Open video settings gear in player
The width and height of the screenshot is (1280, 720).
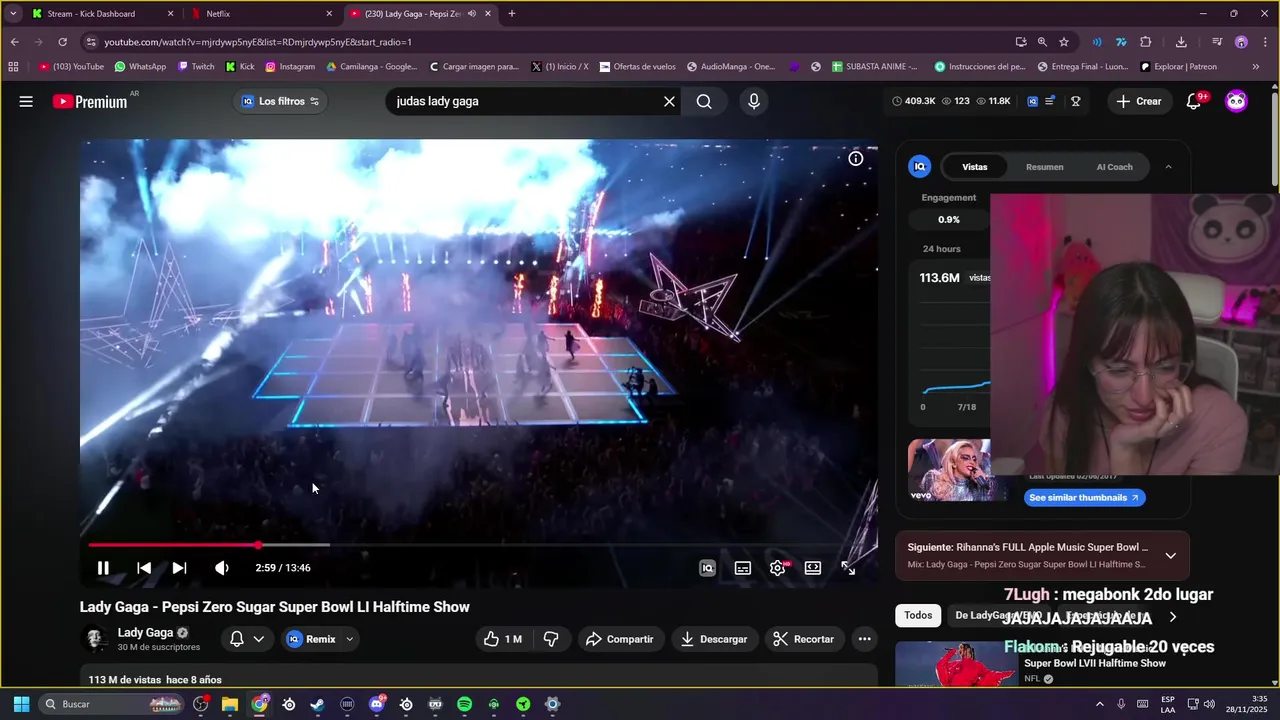(x=778, y=568)
